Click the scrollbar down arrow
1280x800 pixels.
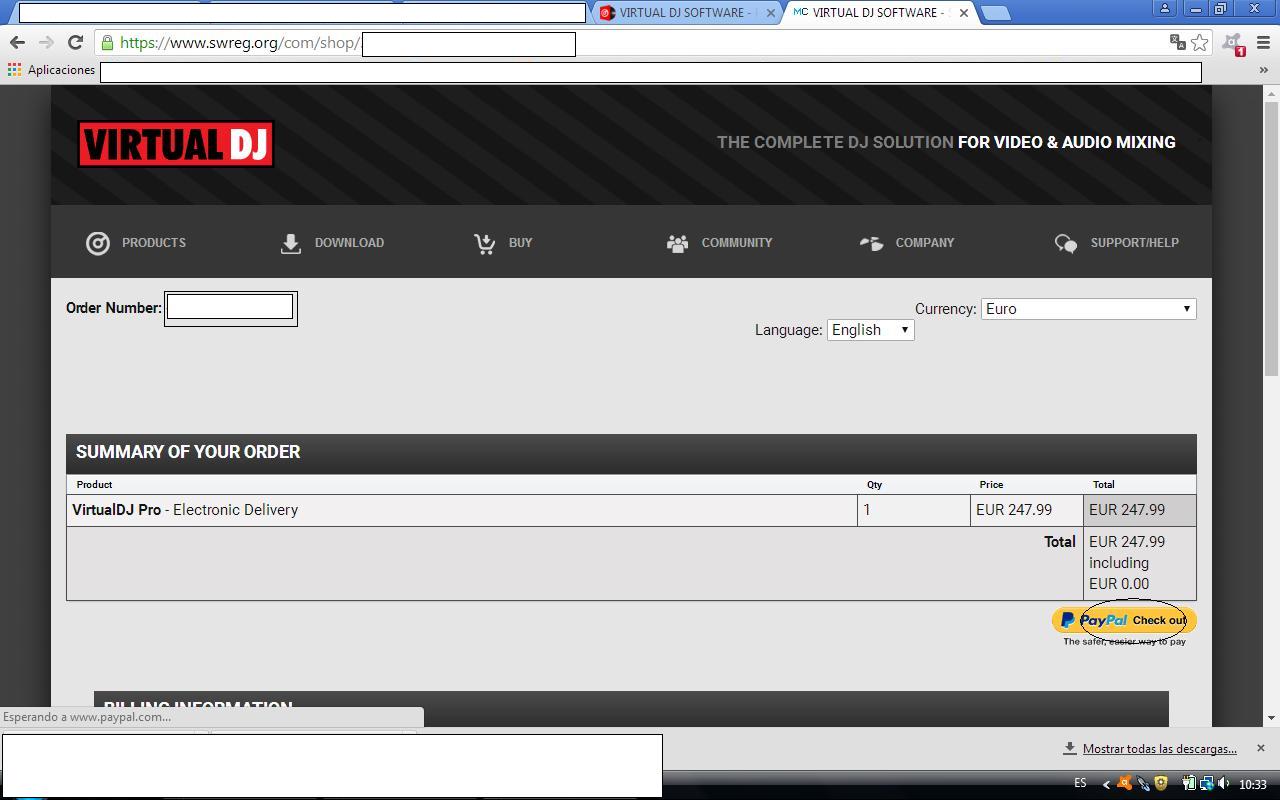(1271, 718)
